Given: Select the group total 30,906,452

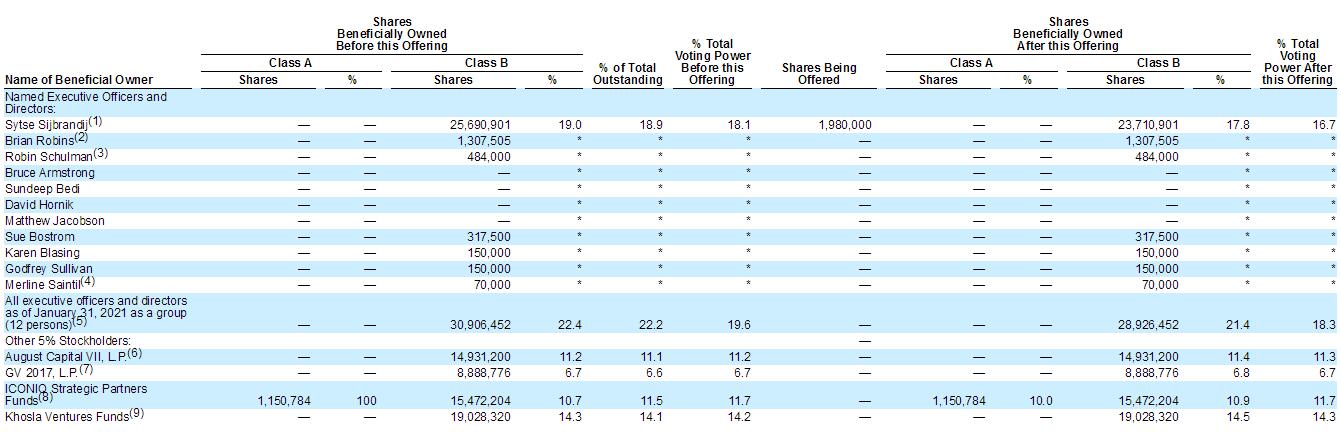Looking at the screenshot, I should (x=481, y=327).
